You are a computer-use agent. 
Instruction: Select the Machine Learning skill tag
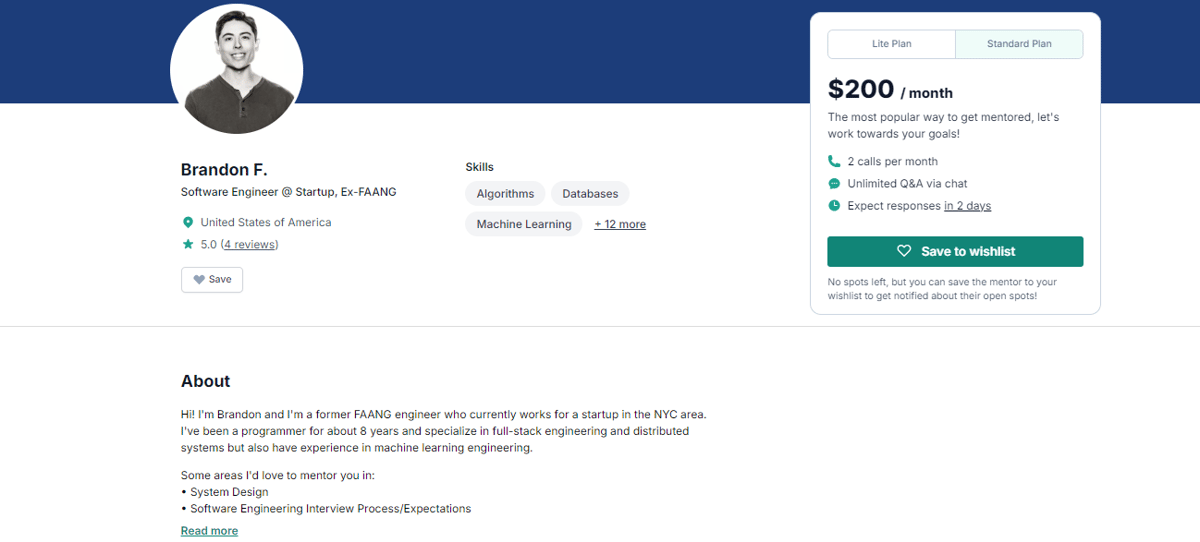pos(524,224)
